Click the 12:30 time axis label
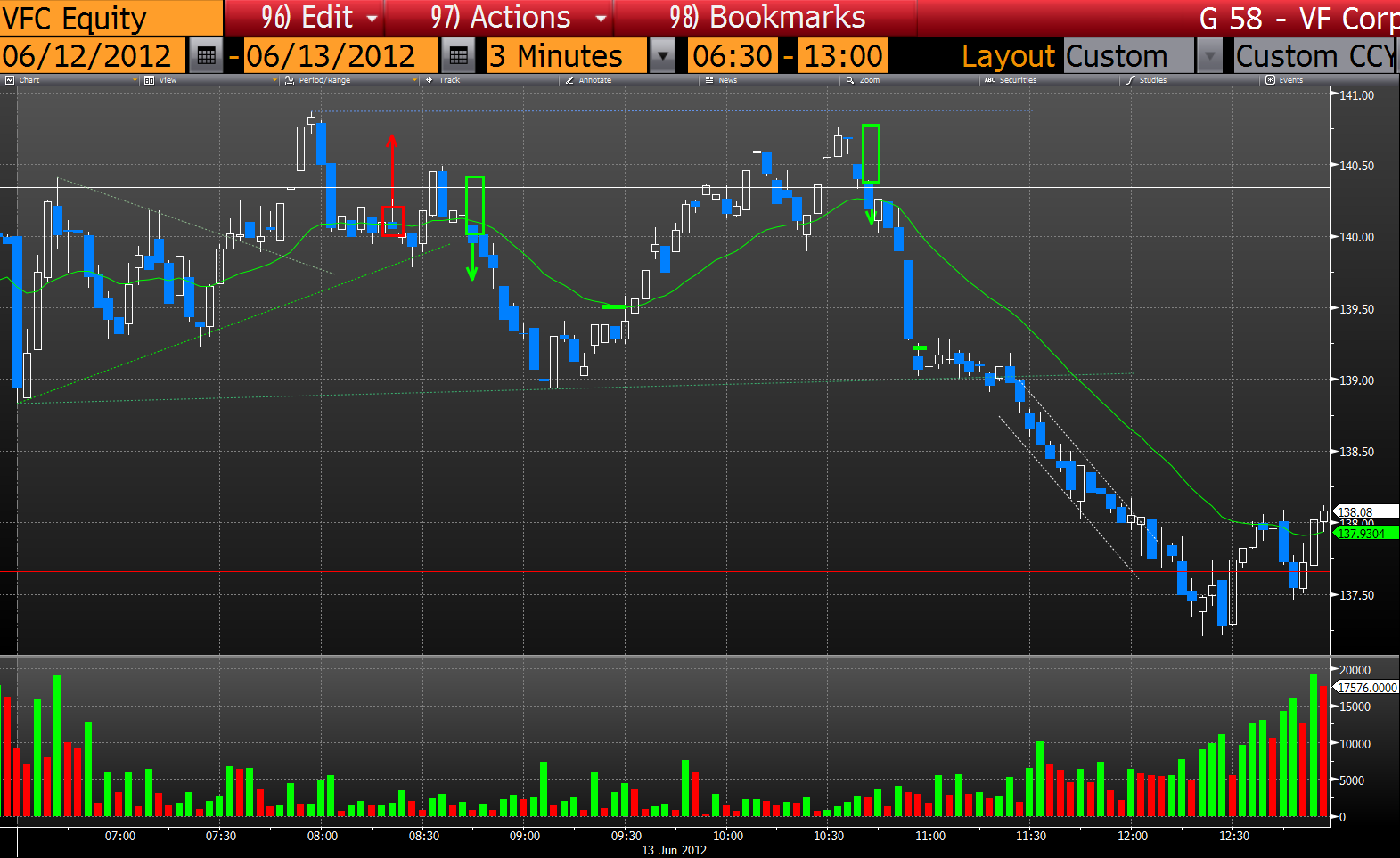 1234,836
